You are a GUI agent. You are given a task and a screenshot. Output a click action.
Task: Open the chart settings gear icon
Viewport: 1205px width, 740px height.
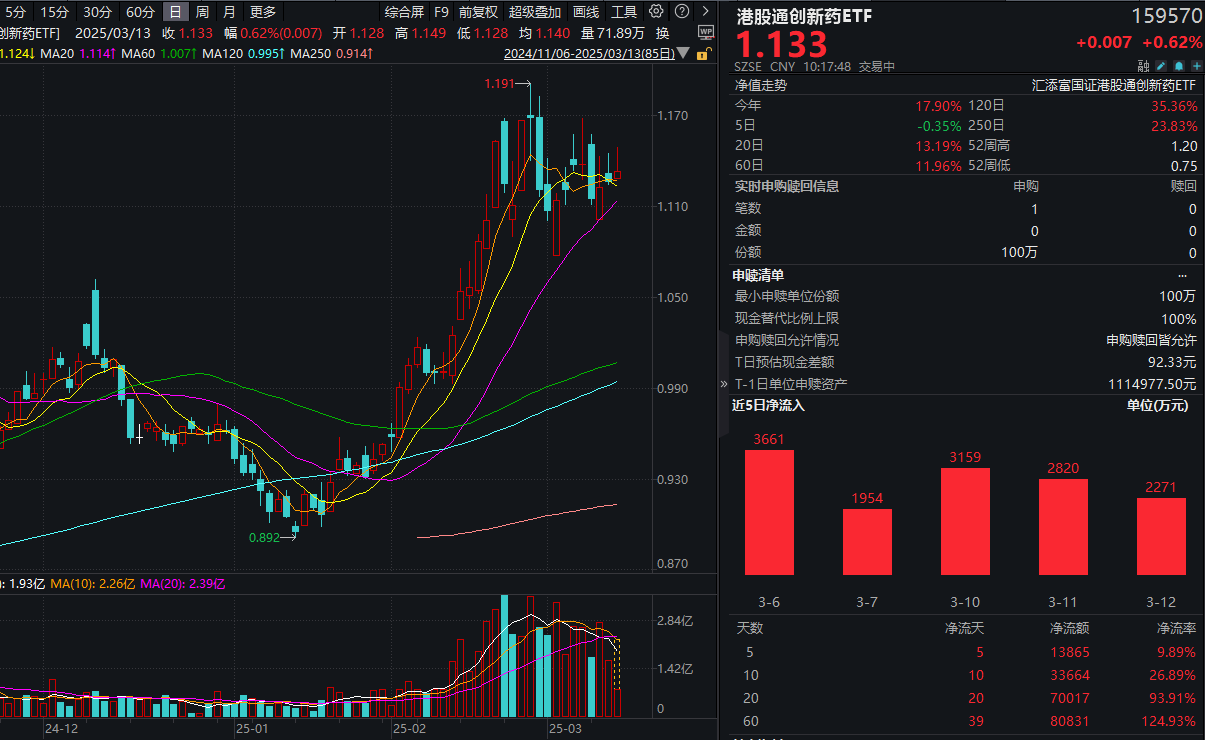(x=656, y=12)
